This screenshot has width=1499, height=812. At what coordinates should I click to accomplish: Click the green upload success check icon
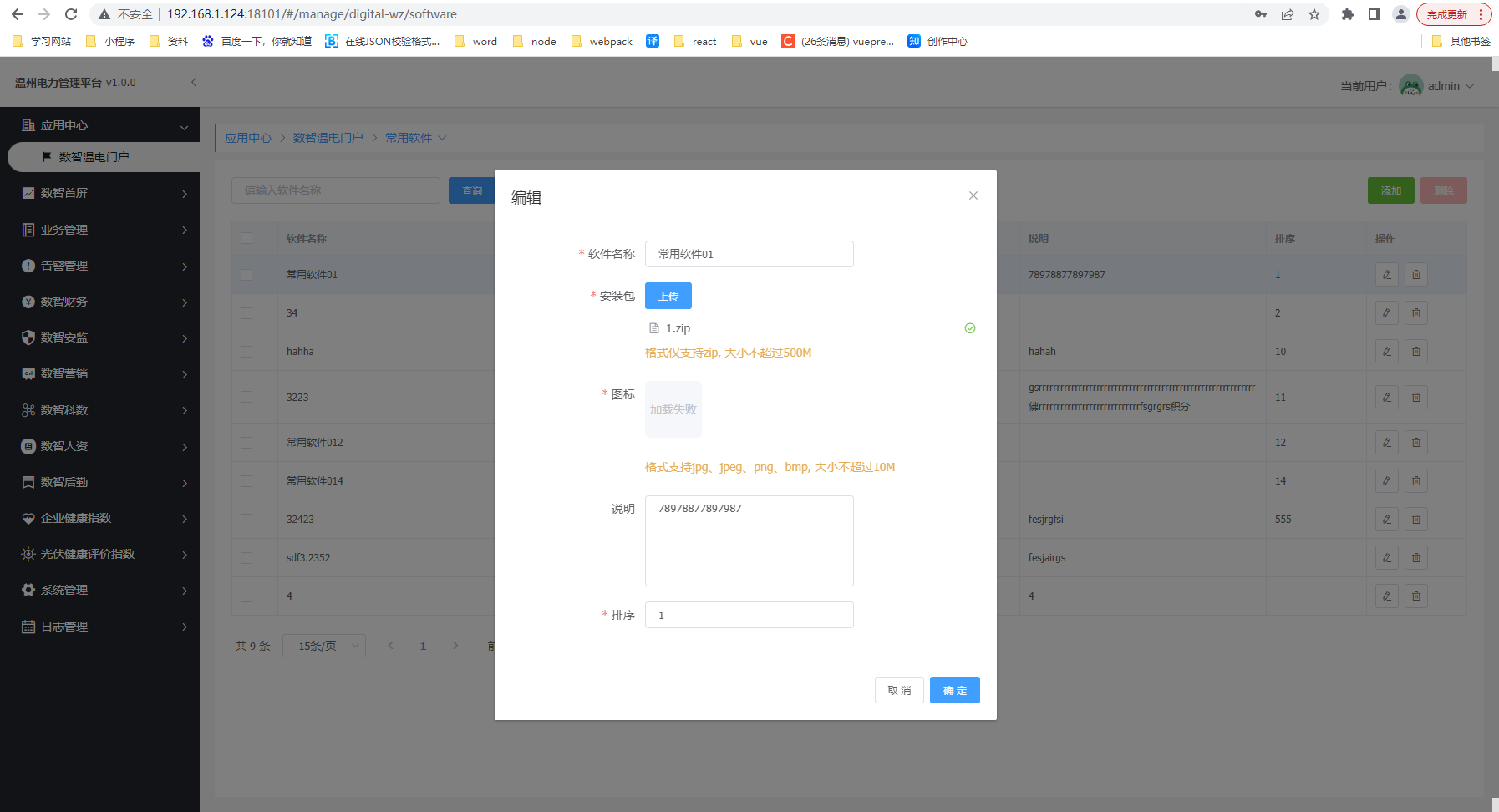970,328
